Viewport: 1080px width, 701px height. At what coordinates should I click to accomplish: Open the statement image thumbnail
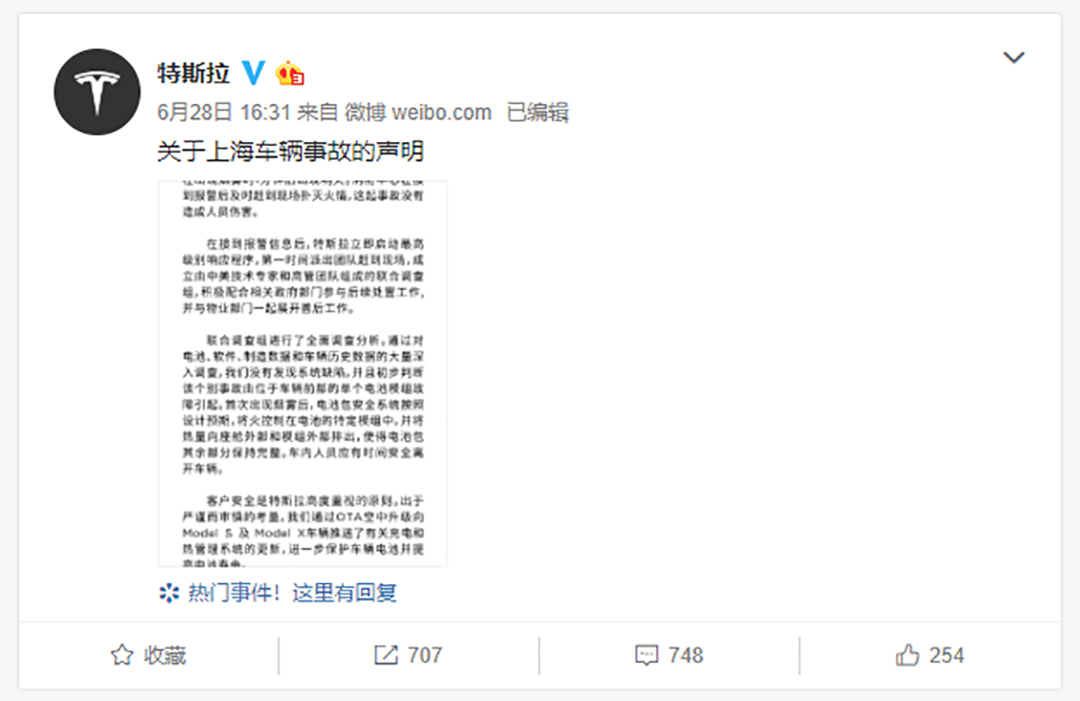pos(303,374)
